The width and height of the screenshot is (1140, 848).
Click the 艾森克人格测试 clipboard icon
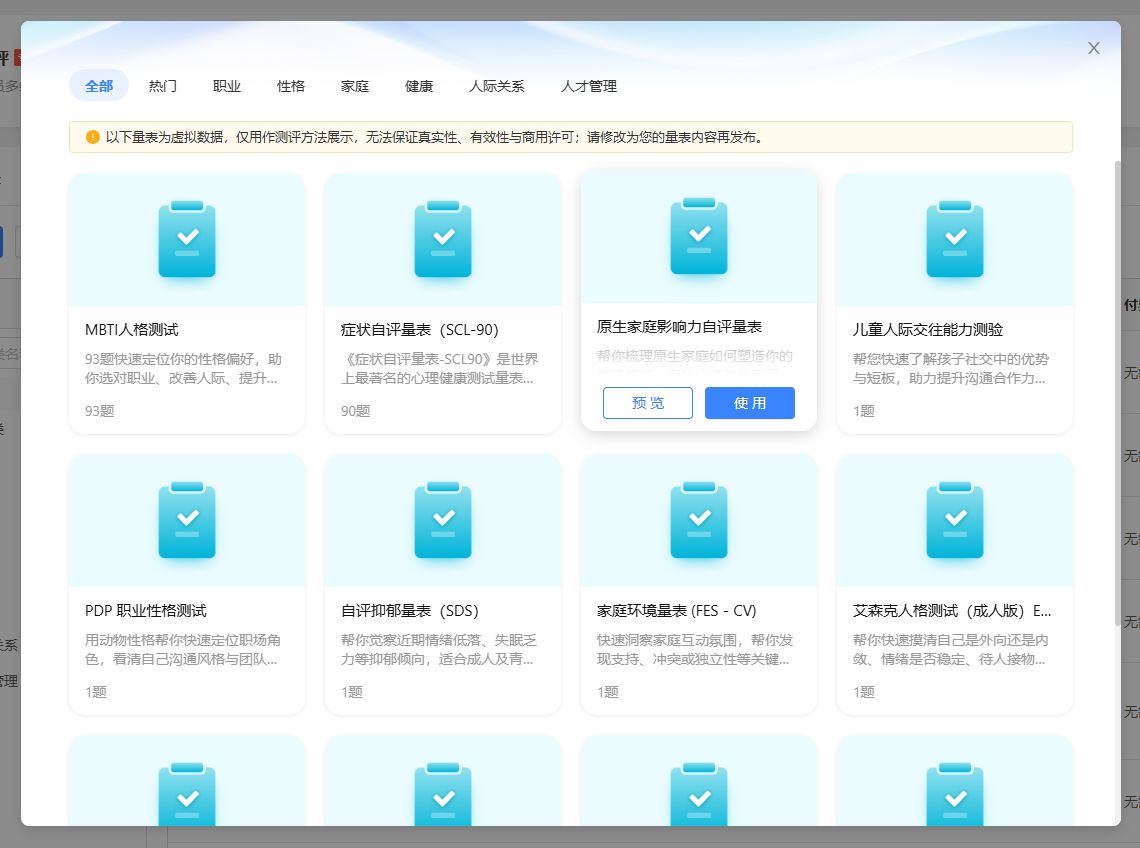click(955, 520)
